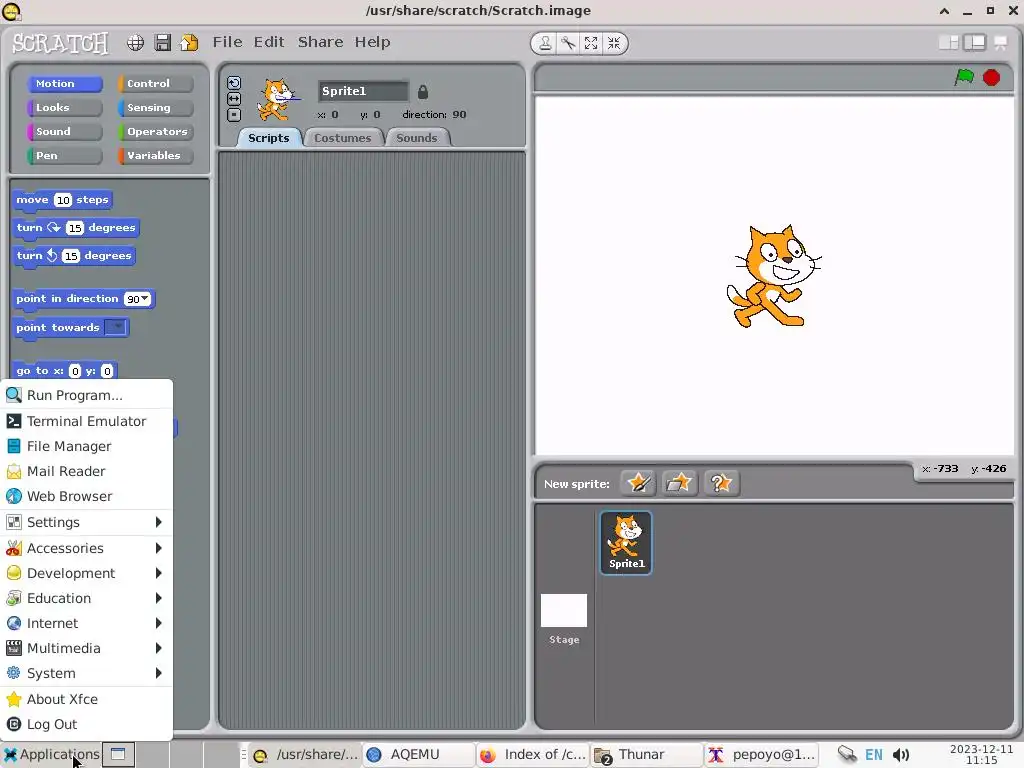Select the Sprite1 thumbnail in sprite list

626,543
